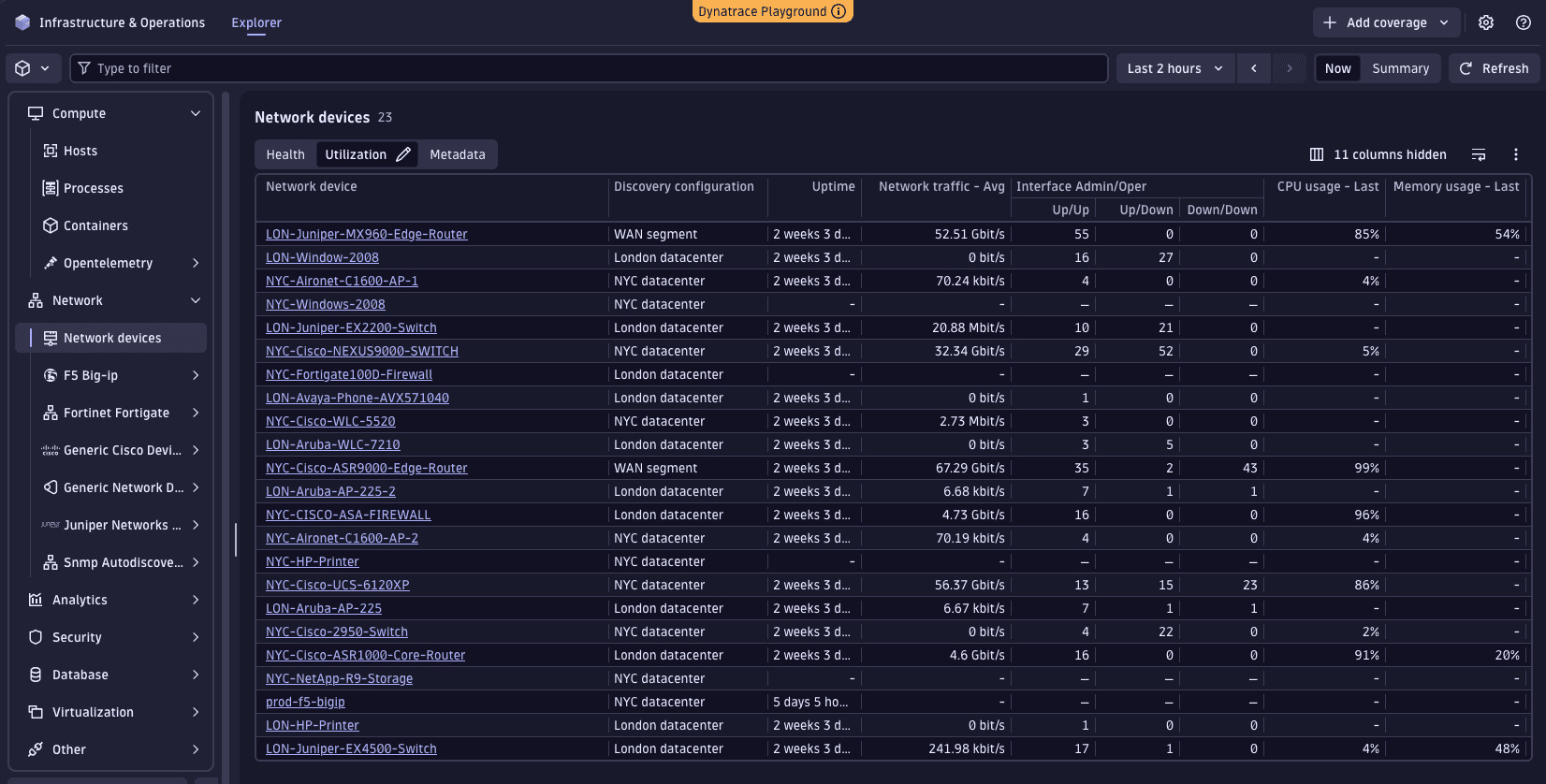Click the Opentelemetry sidebar icon
Image resolution: width=1546 pixels, height=784 pixels.
[x=51, y=263]
